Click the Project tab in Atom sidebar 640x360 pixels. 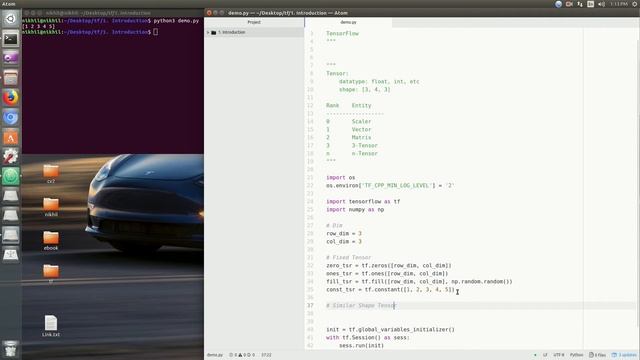click(254, 22)
